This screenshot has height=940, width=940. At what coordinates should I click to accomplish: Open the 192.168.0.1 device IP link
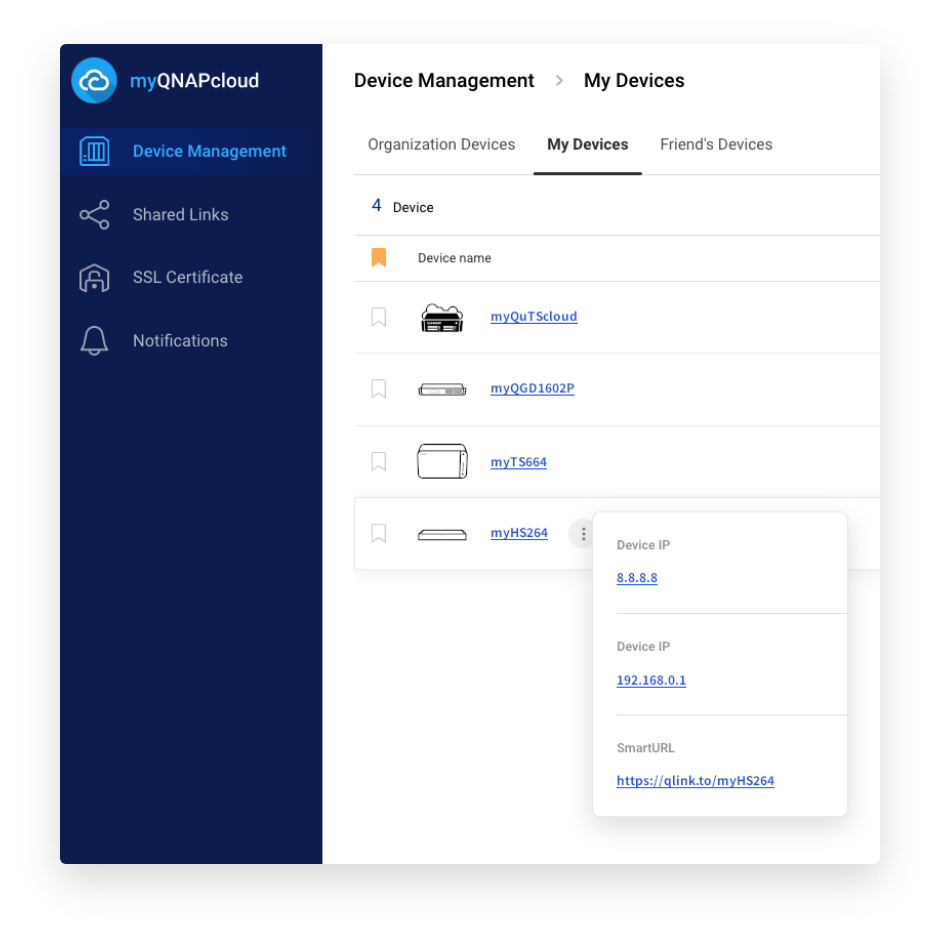[651, 681]
